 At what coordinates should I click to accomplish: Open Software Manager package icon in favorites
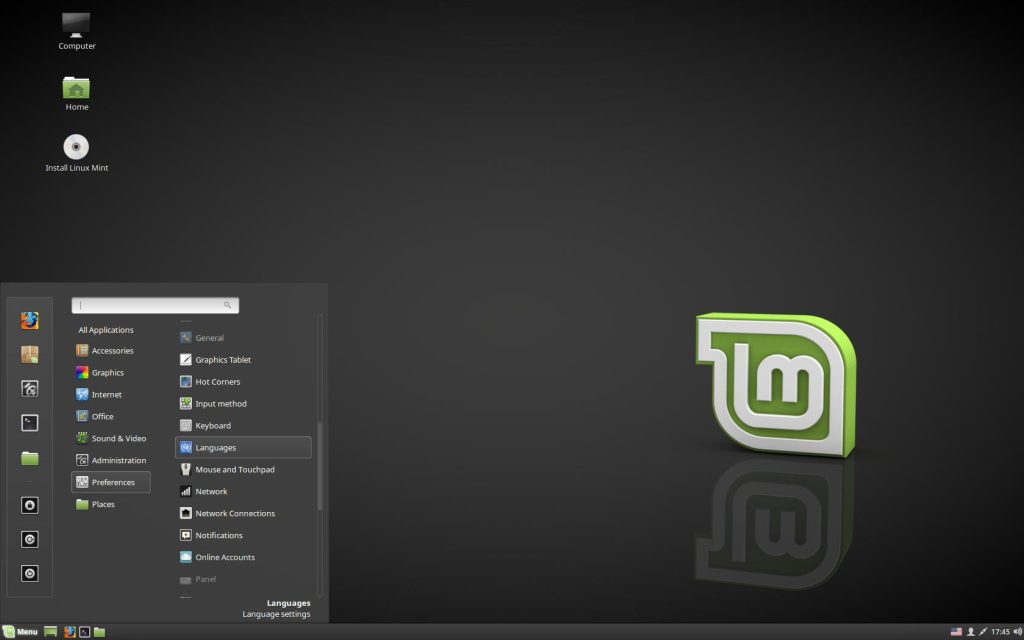(30, 354)
